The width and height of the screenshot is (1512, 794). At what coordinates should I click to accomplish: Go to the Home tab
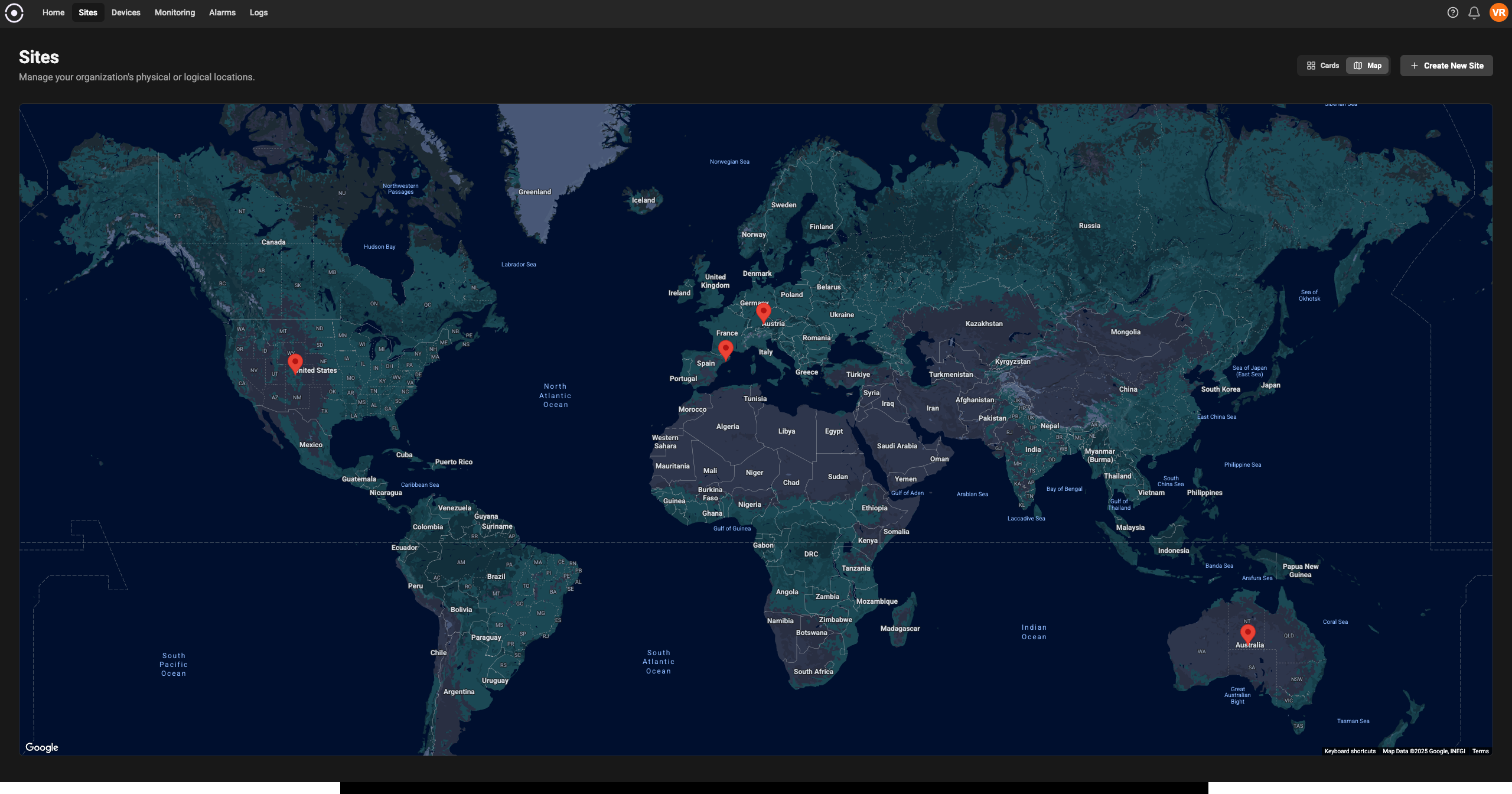(x=53, y=12)
